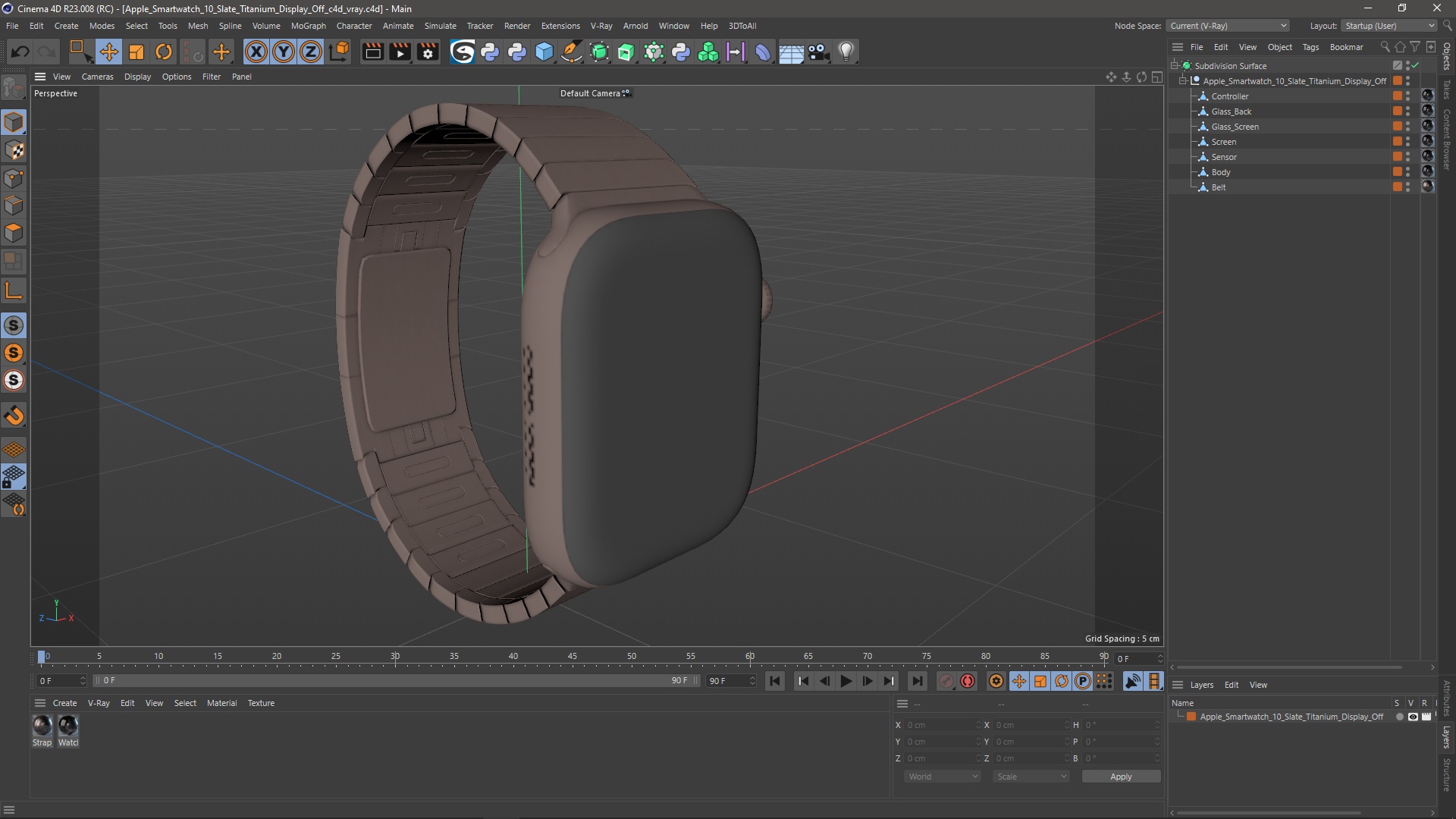
Task: Open the vertical Takes tab
Action: point(1447,89)
